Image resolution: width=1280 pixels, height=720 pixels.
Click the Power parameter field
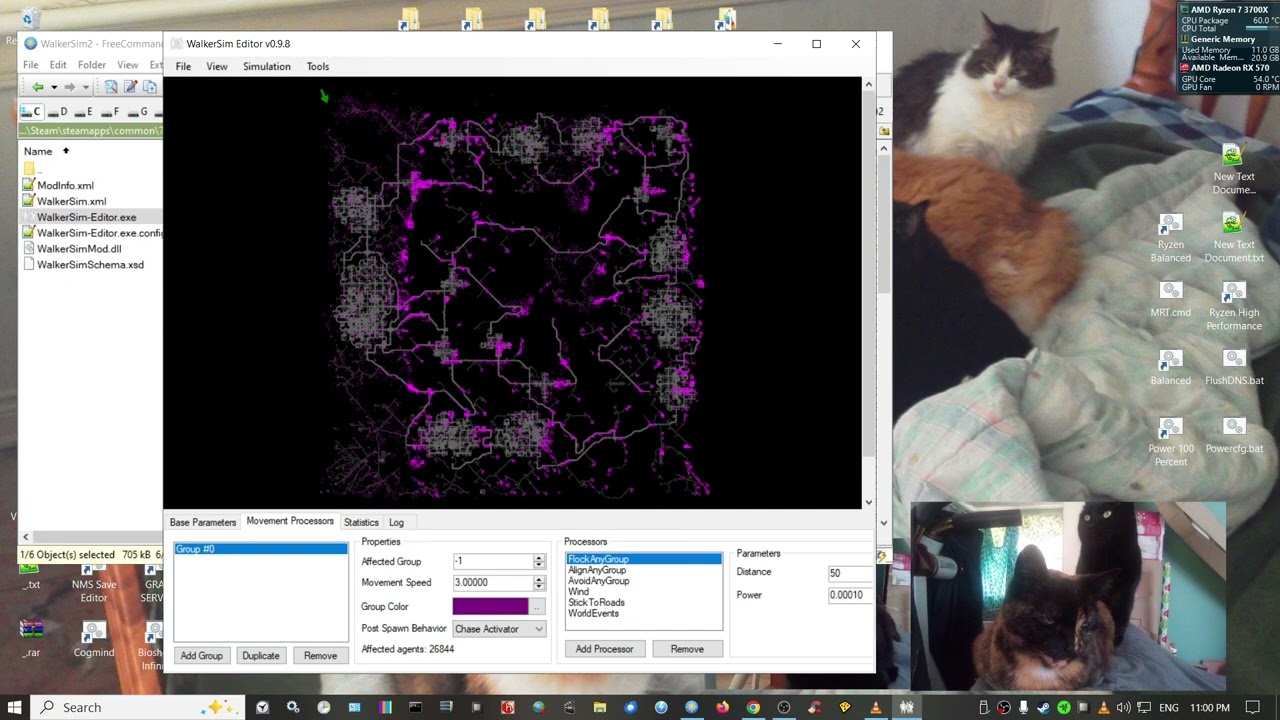click(848, 595)
